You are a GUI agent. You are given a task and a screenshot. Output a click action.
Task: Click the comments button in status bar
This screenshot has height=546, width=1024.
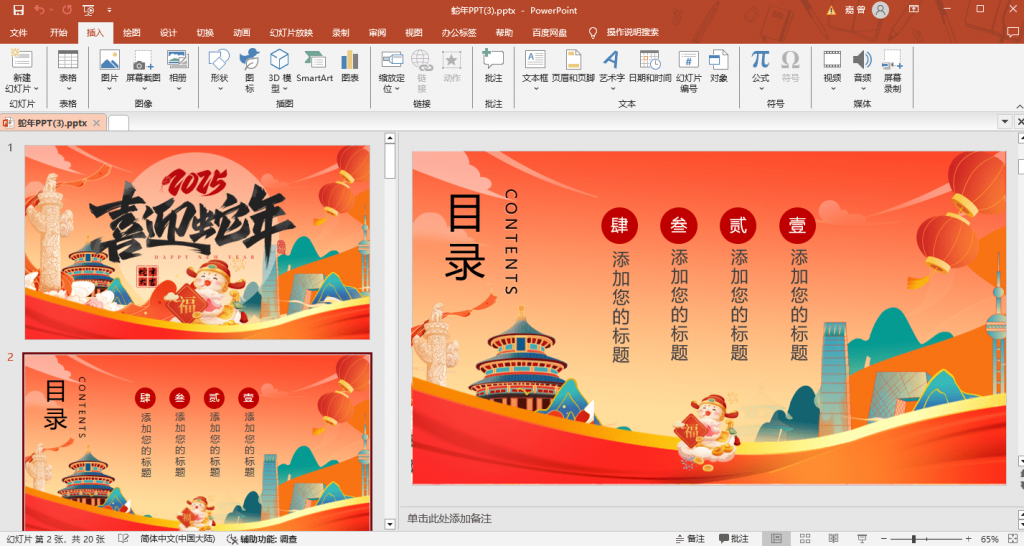click(732, 538)
